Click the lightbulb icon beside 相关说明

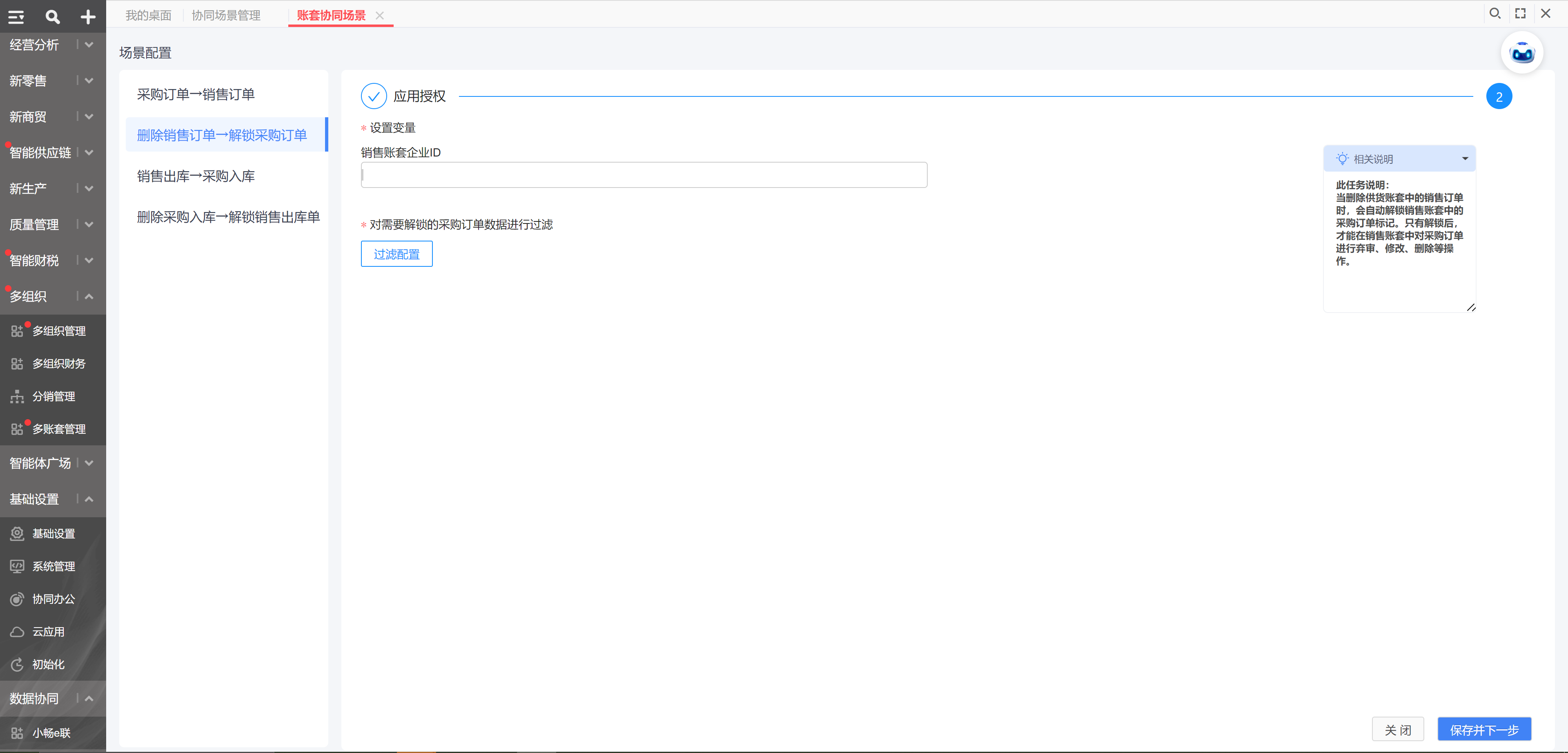(x=1342, y=159)
